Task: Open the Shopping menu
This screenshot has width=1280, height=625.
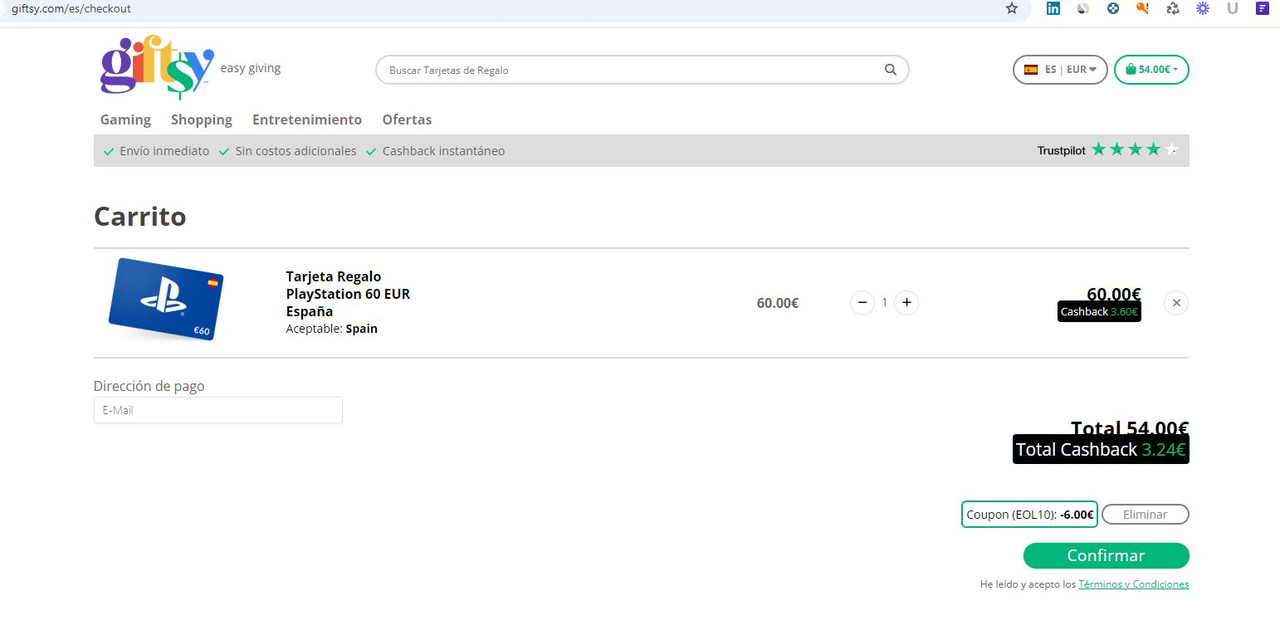Action: 201,119
